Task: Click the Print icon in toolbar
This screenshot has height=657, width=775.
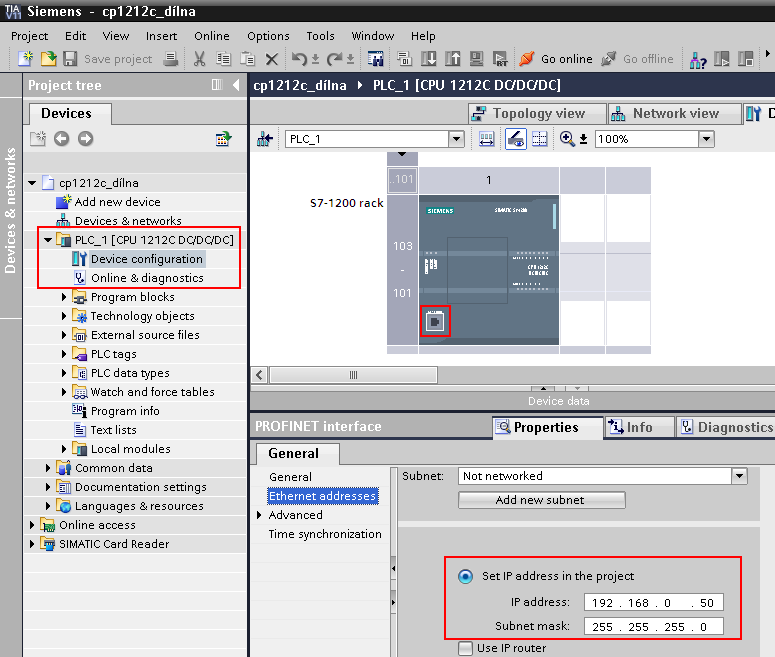Action: pyautogui.click(x=171, y=59)
